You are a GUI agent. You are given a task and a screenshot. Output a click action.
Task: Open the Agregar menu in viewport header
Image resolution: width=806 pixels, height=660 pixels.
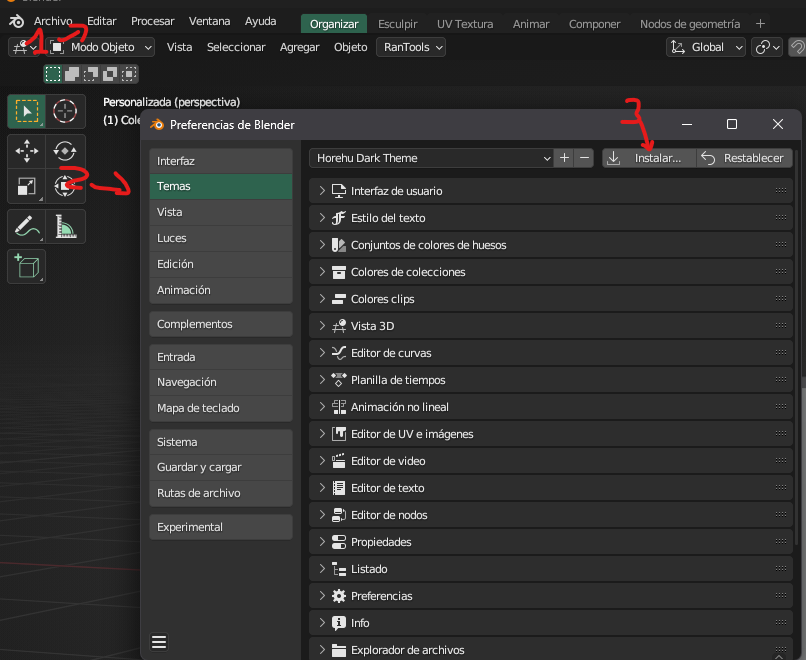(x=300, y=47)
